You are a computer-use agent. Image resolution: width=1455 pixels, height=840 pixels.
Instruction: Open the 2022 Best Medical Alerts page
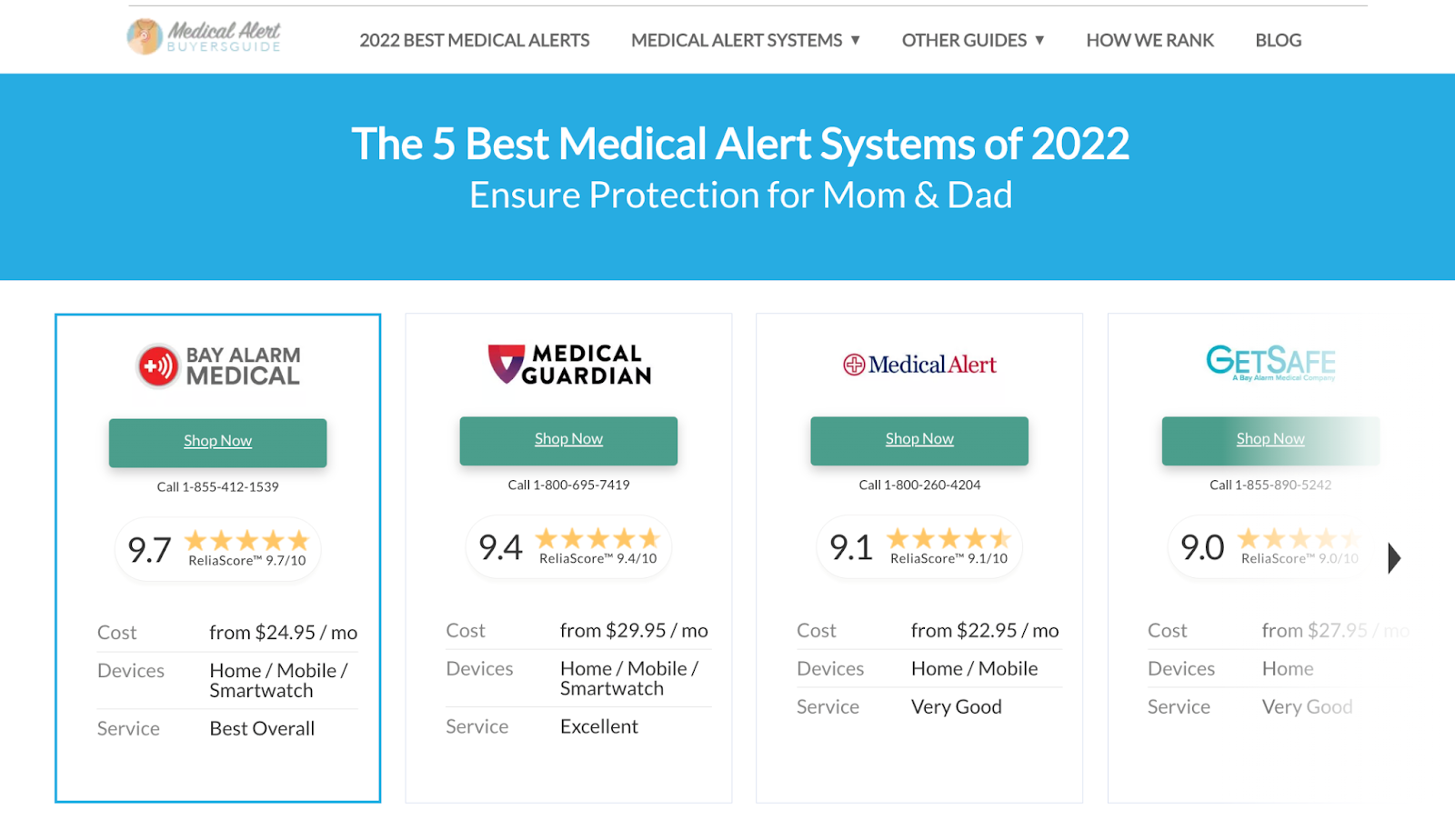coord(474,40)
